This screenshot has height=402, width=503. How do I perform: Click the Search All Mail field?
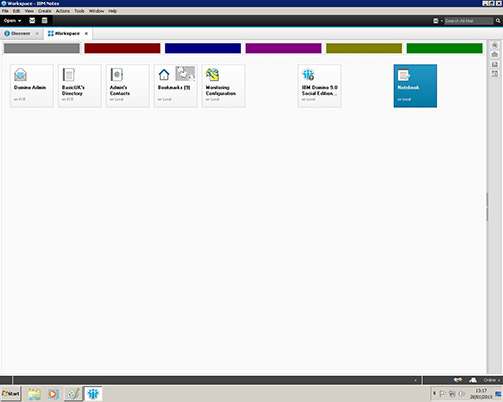(469, 21)
